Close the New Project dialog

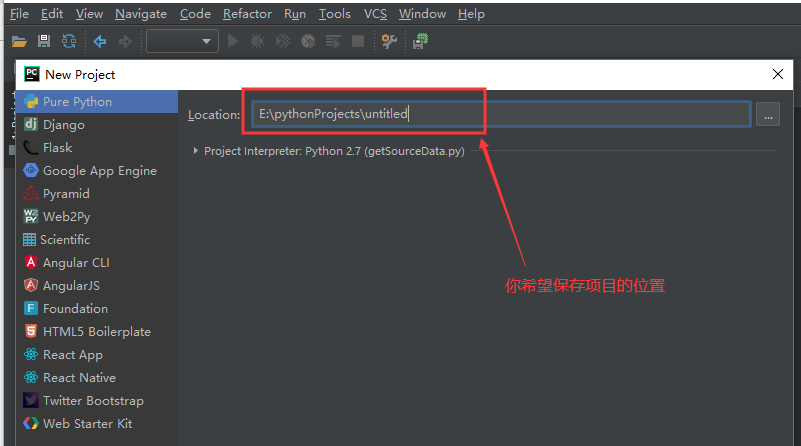(778, 75)
